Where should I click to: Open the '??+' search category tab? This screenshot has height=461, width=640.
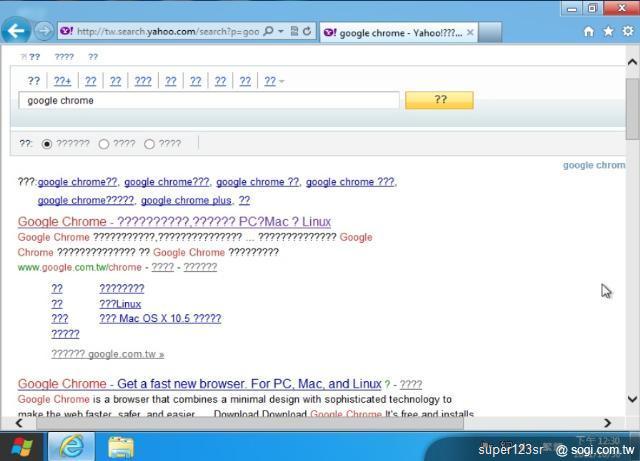[x=62, y=81]
